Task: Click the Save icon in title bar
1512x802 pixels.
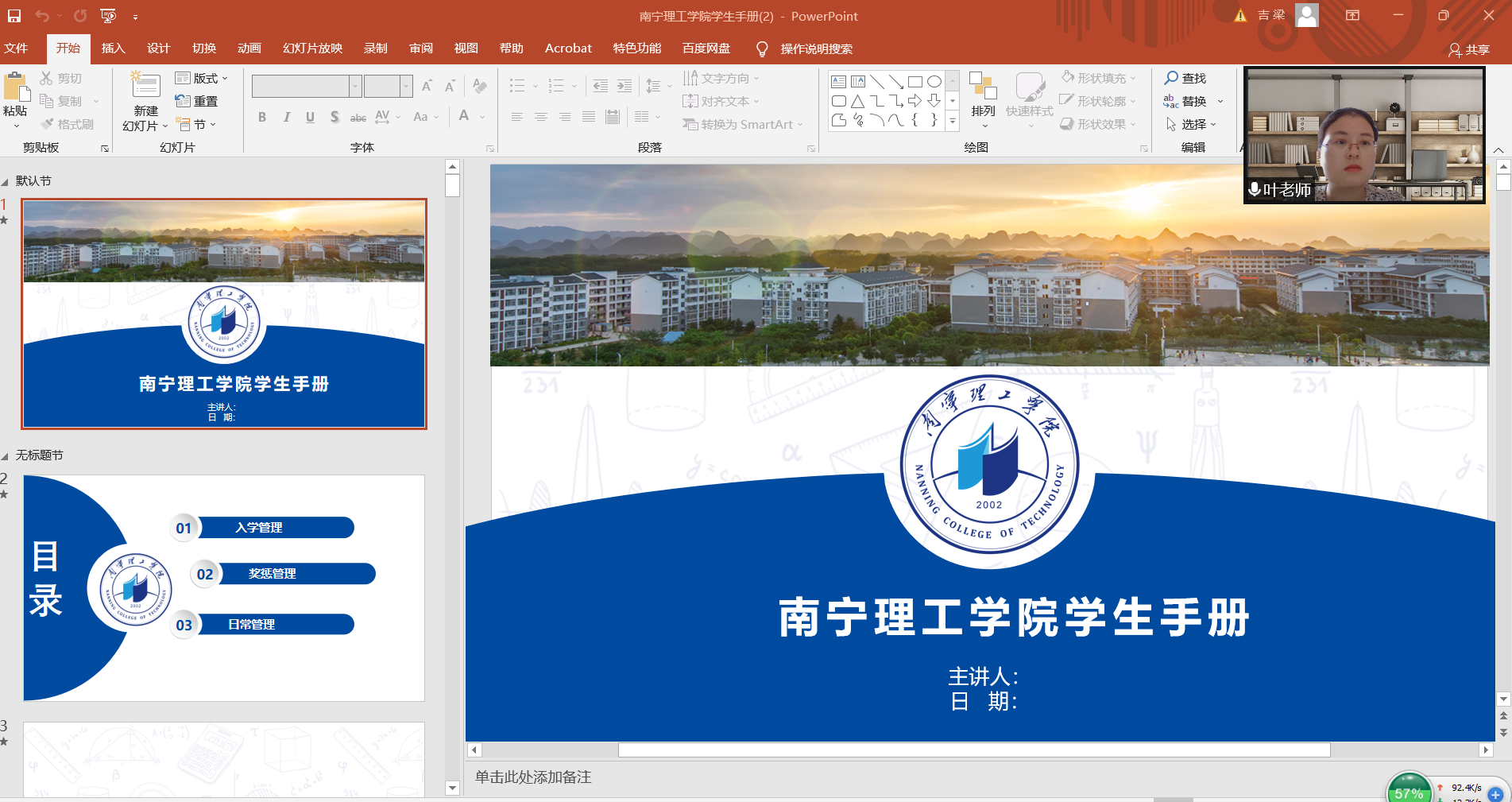Action: (x=14, y=16)
